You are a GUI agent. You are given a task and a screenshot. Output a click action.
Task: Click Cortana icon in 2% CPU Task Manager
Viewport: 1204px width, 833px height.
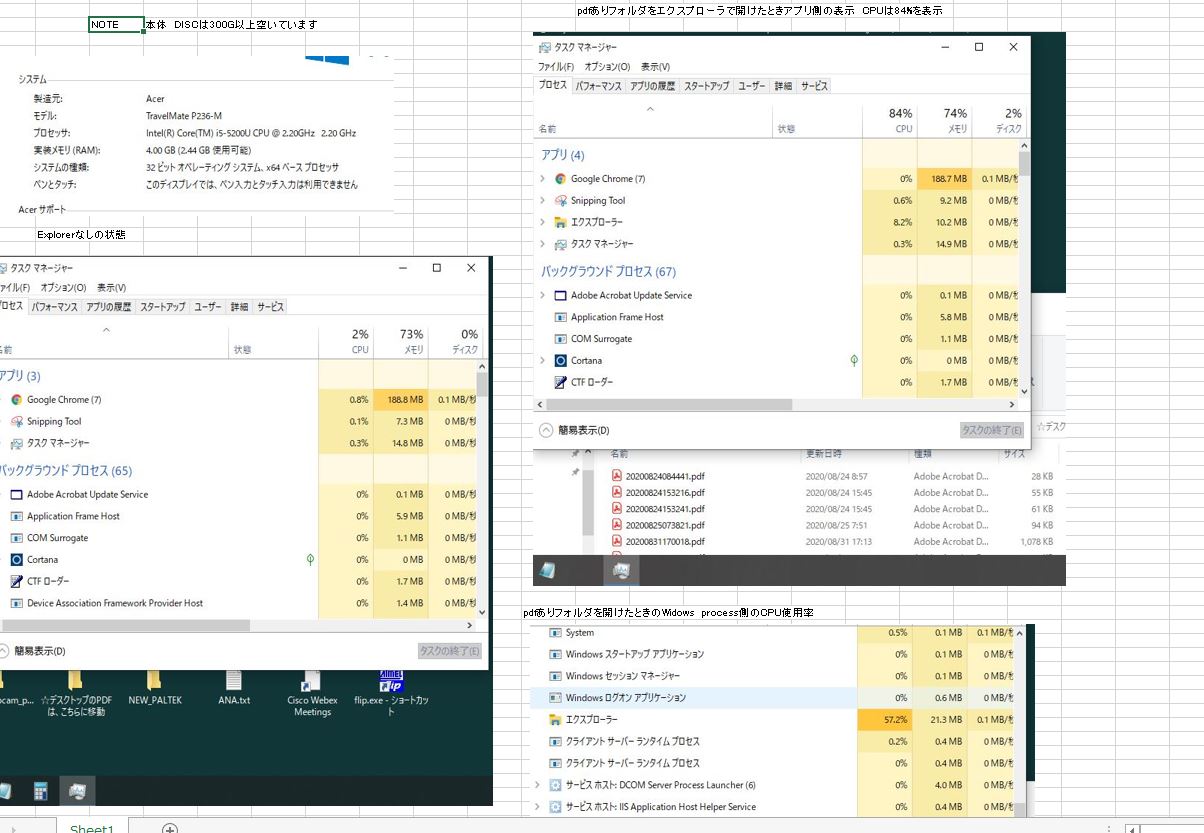(16, 560)
